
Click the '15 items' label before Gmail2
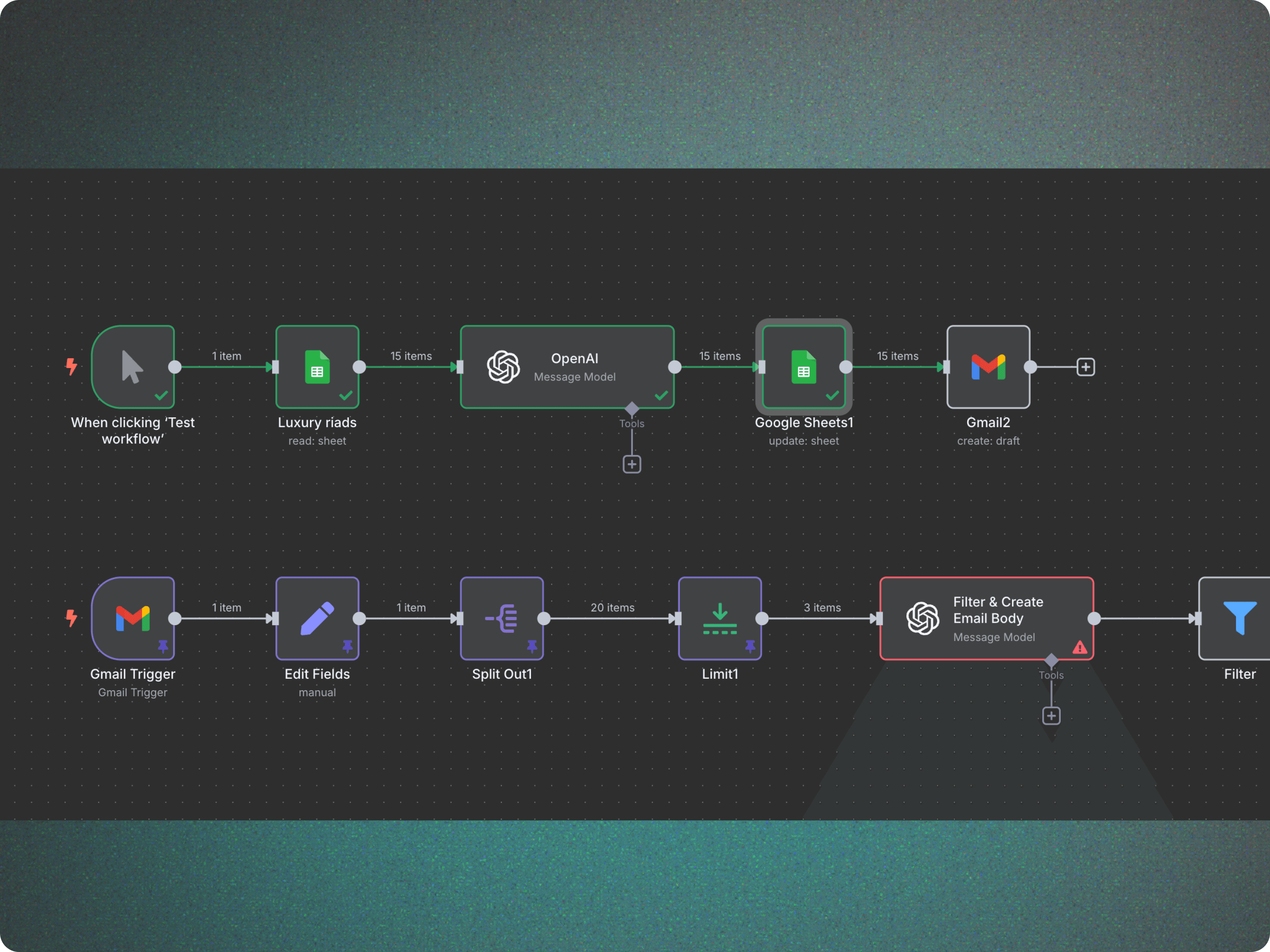[x=898, y=356]
